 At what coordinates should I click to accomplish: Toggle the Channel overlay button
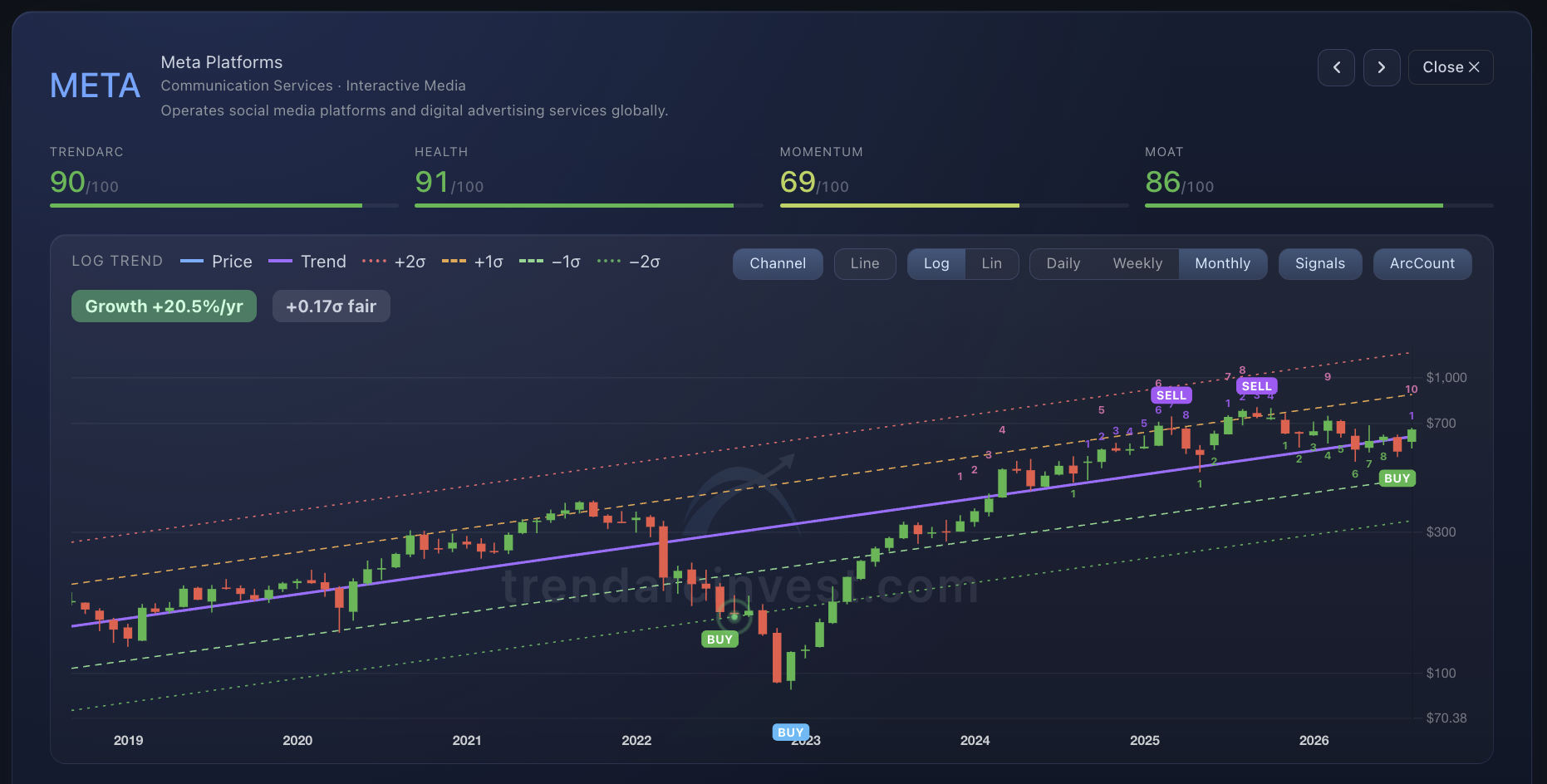[778, 263]
